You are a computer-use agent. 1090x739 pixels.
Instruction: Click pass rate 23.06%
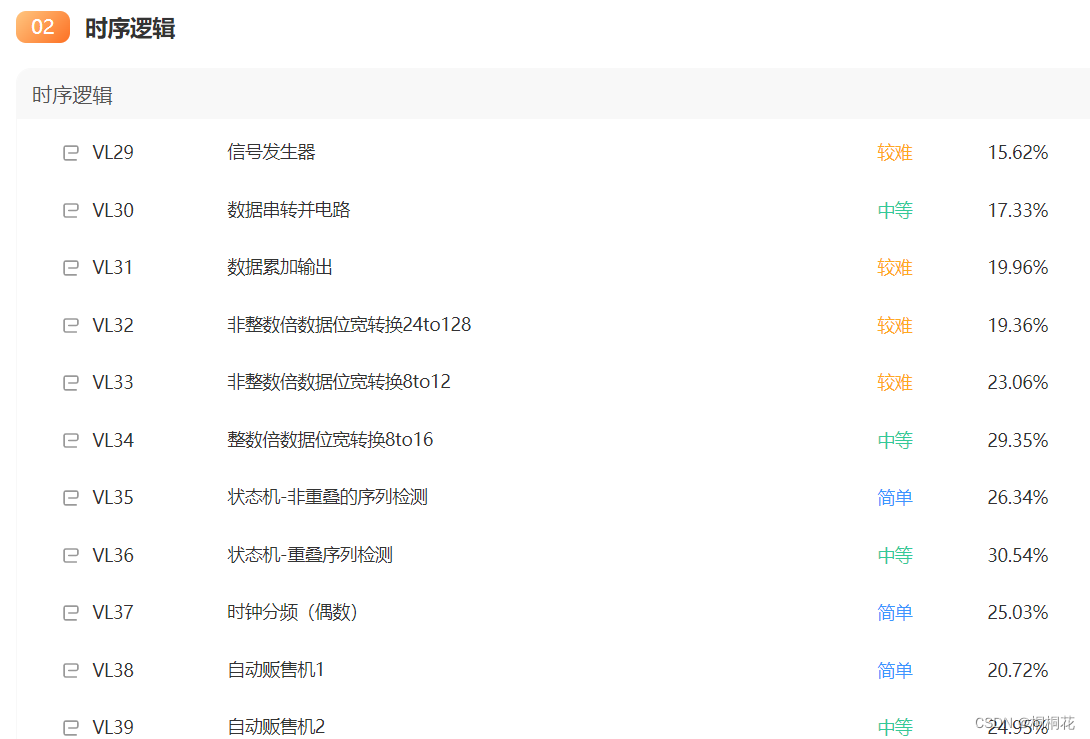[x=1018, y=382]
